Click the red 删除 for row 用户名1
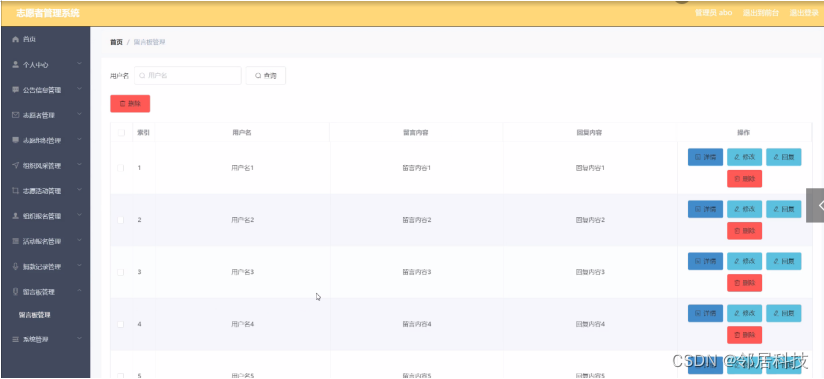824x379 pixels. coord(744,179)
